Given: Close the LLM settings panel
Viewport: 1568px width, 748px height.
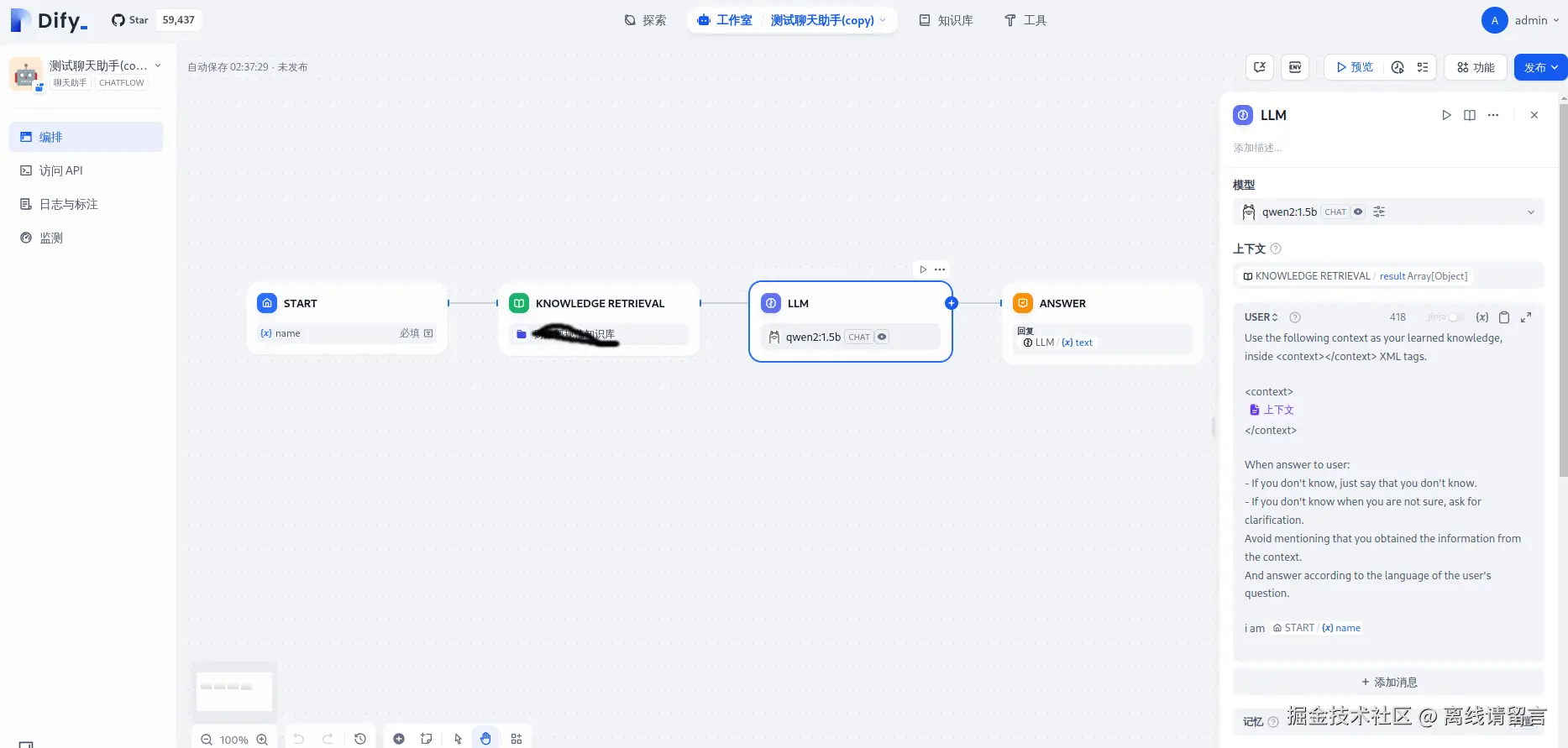Looking at the screenshot, I should point(1534,115).
